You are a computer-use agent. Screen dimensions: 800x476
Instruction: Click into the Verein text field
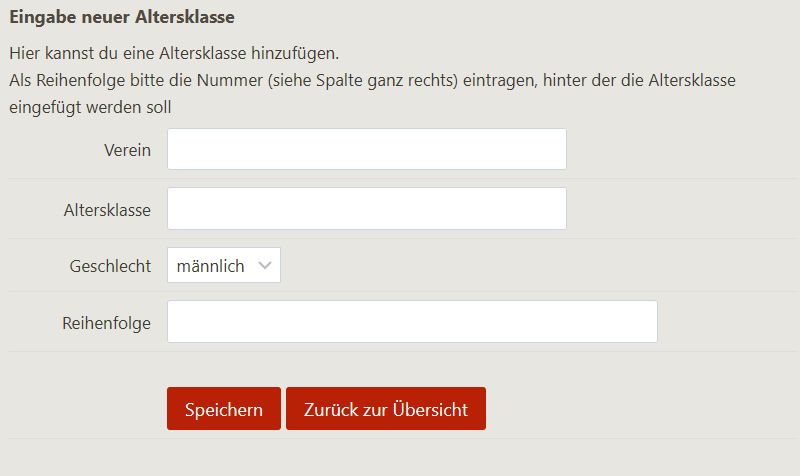tap(366, 149)
